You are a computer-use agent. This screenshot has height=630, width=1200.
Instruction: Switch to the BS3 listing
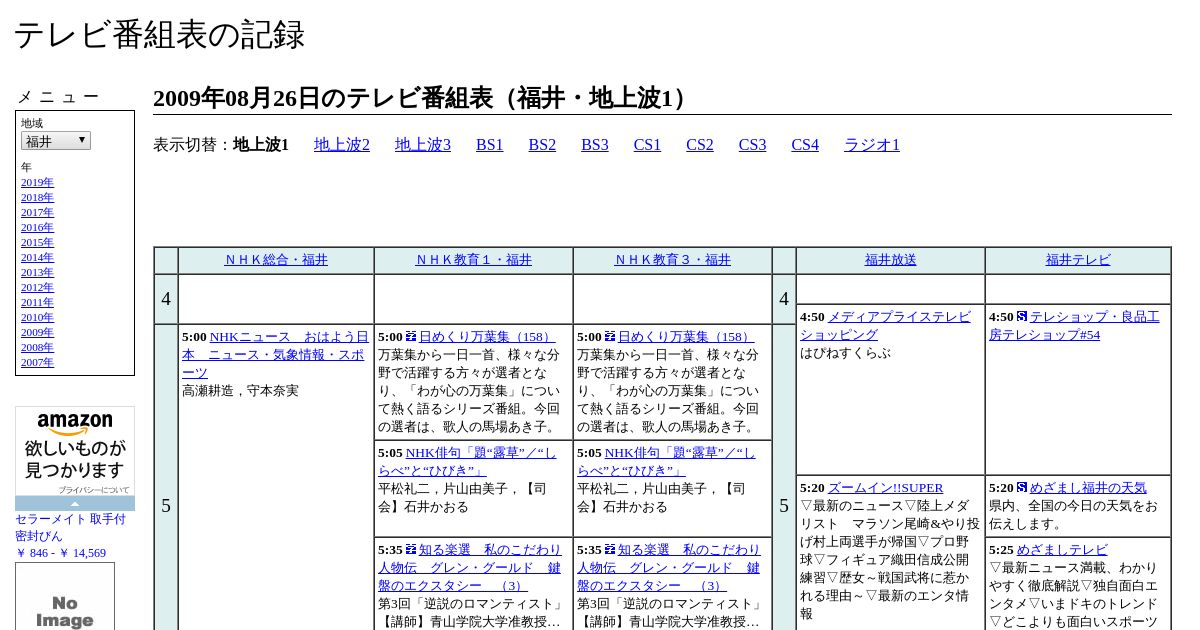point(595,145)
